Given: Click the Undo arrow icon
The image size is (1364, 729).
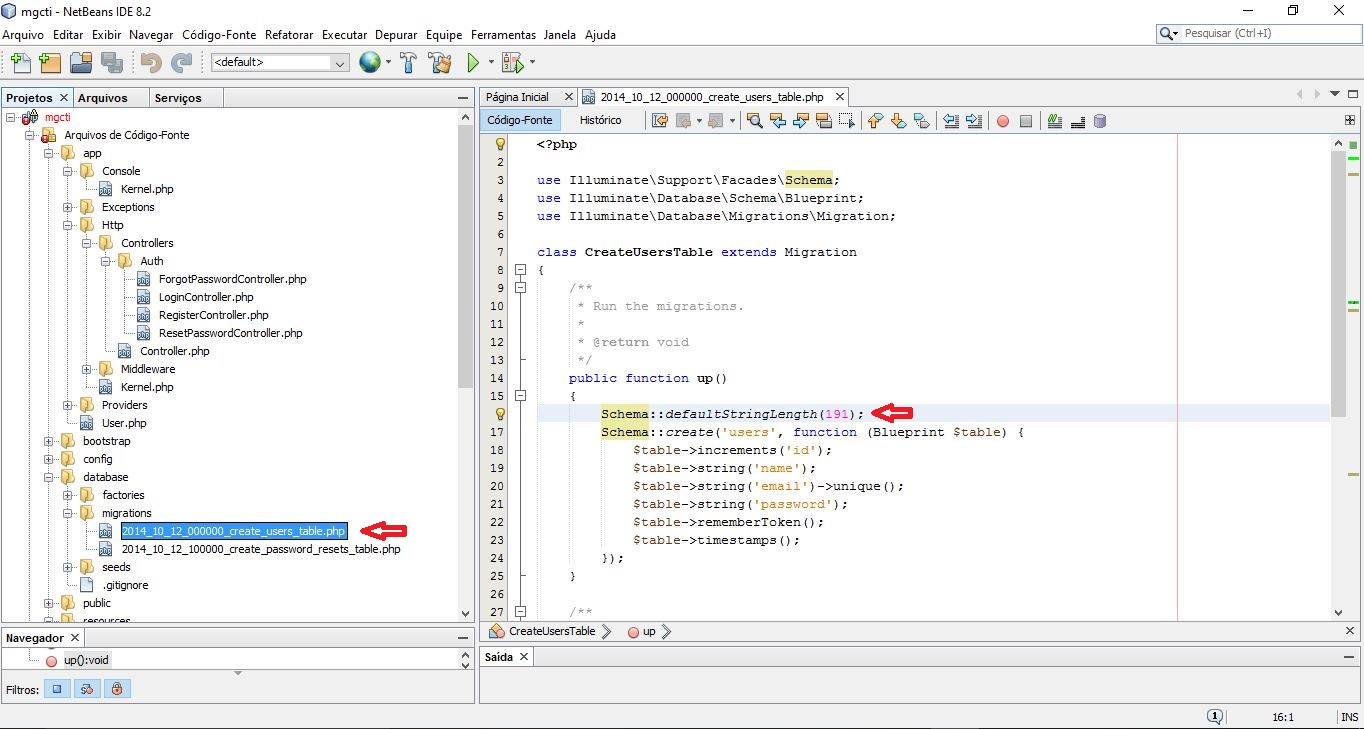Looking at the screenshot, I should [x=151, y=62].
